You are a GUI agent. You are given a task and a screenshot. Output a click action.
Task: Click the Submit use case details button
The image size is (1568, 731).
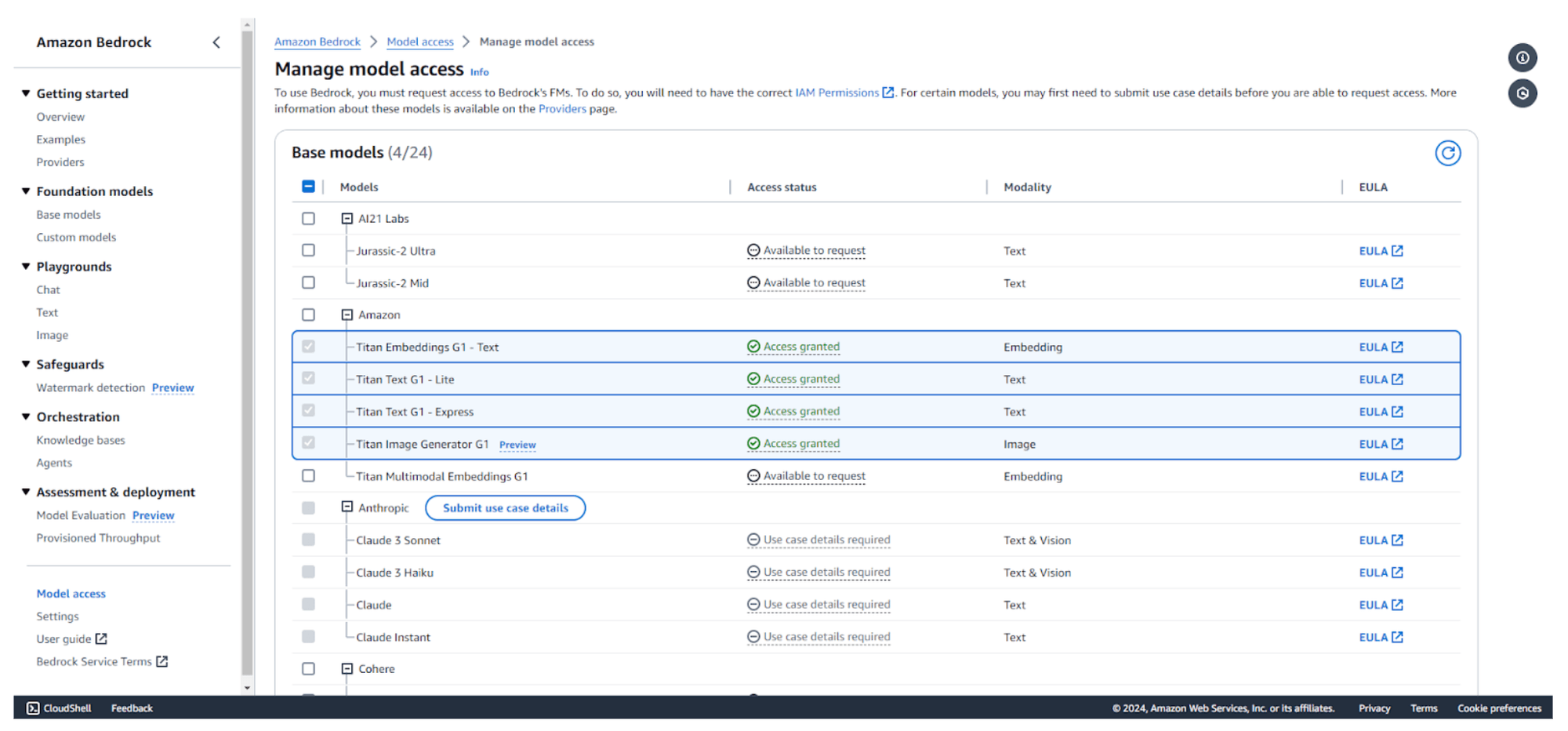pos(505,508)
